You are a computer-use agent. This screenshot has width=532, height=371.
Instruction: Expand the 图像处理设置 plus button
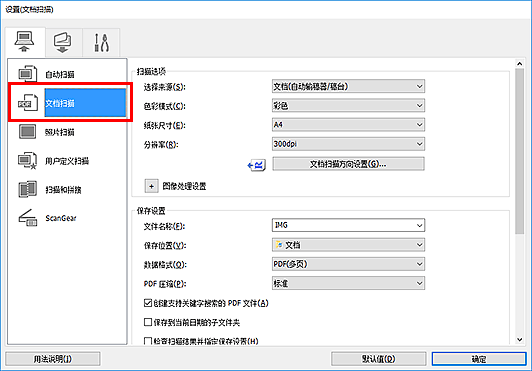tap(151, 186)
